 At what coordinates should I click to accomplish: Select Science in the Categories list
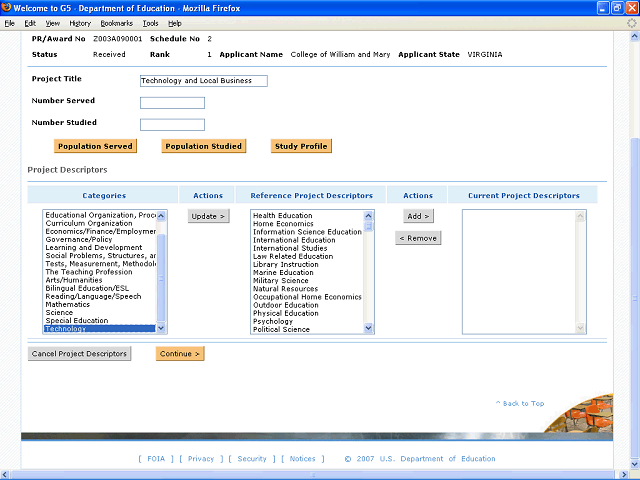point(59,313)
